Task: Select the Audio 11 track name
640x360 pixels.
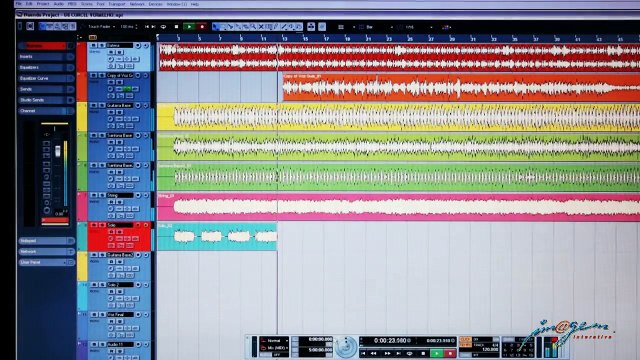Action: pyautogui.click(x=120, y=345)
